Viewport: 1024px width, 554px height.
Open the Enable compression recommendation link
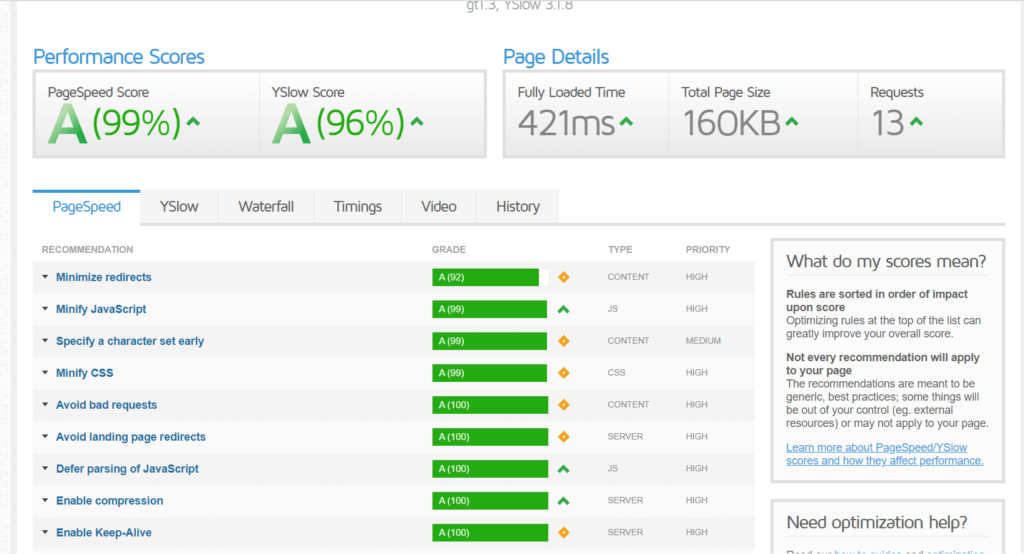[x=110, y=500]
